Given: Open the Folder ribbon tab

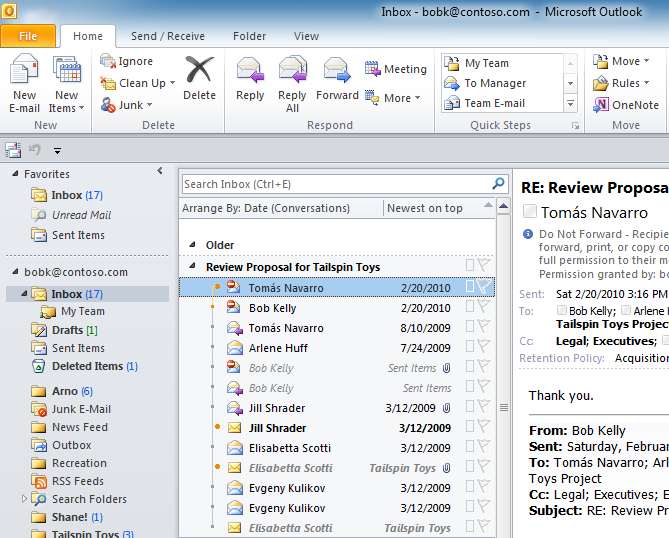Looking at the screenshot, I should point(249,36).
